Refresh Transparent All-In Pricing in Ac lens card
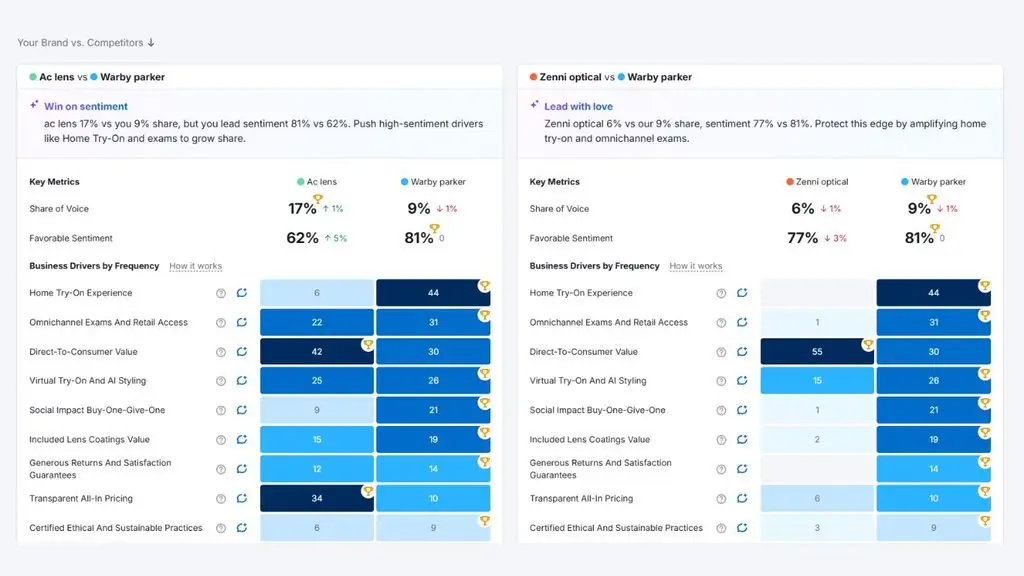 [x=242, y=498]
